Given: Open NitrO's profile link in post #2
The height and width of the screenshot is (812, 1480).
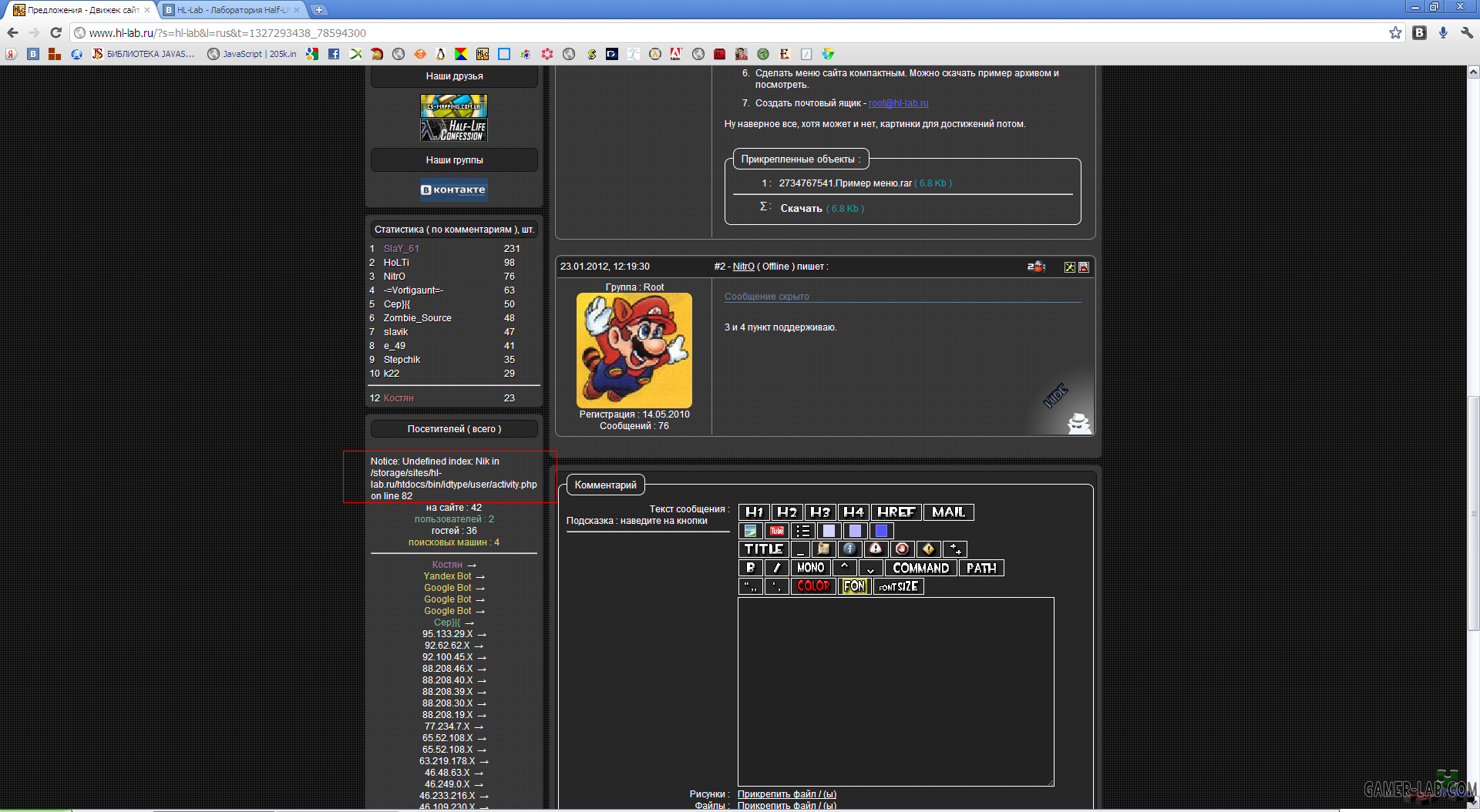Looking at the screenshot, I should [743, 267].
